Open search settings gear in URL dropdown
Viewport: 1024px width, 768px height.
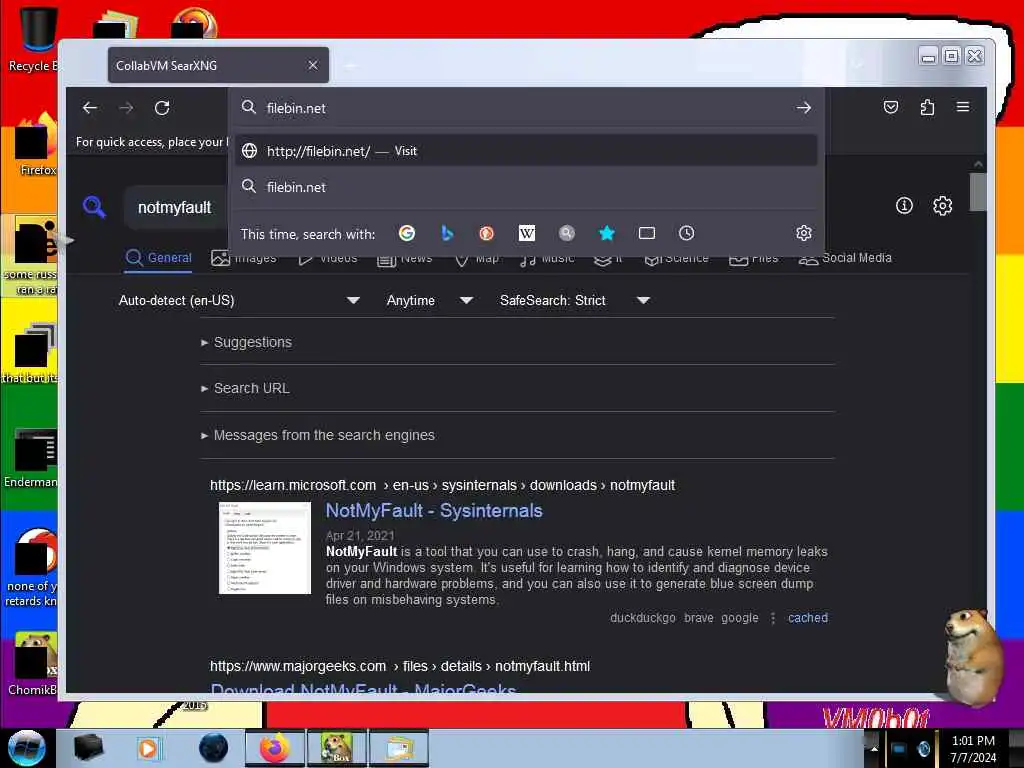(804, 233)
